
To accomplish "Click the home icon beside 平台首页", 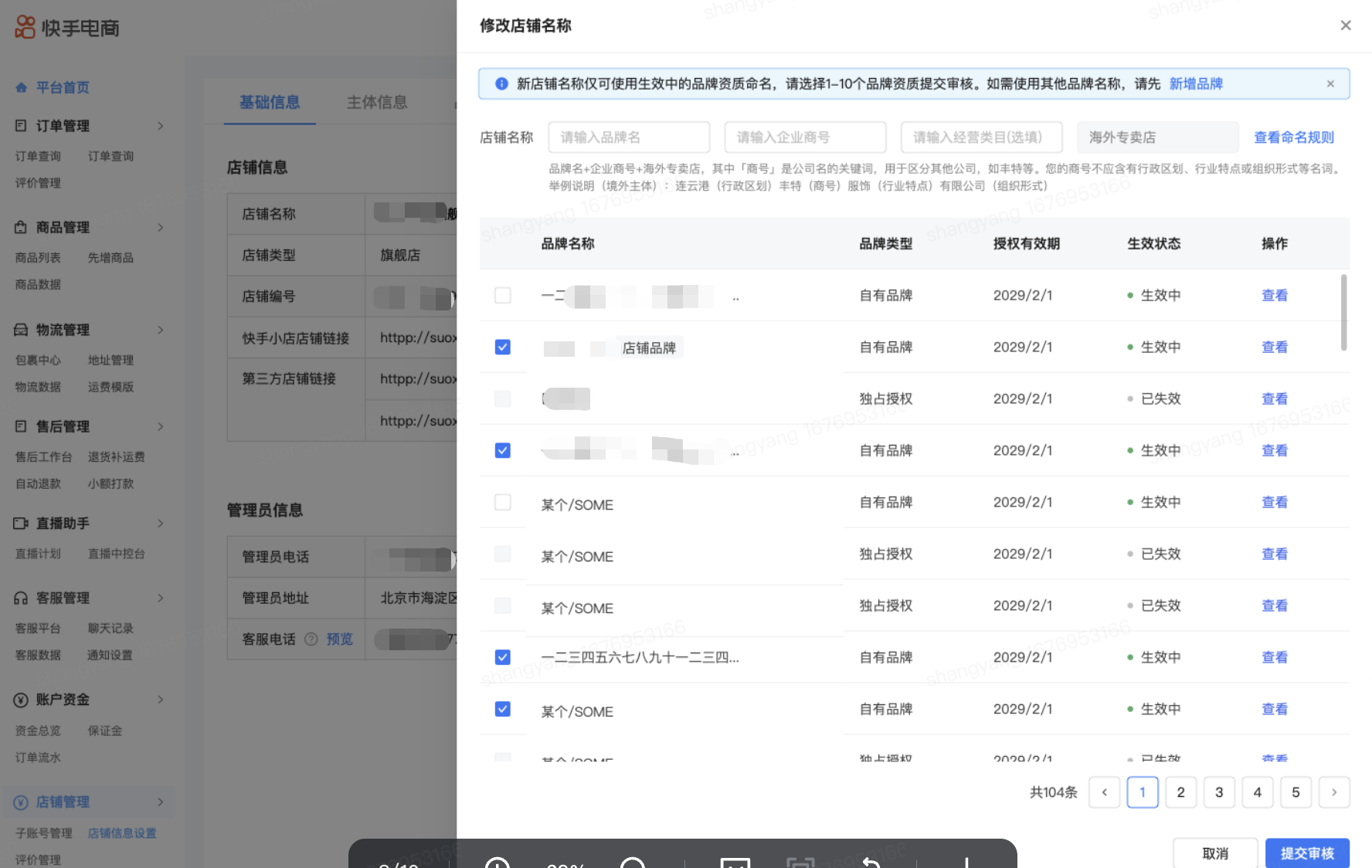I will point(22,88).
